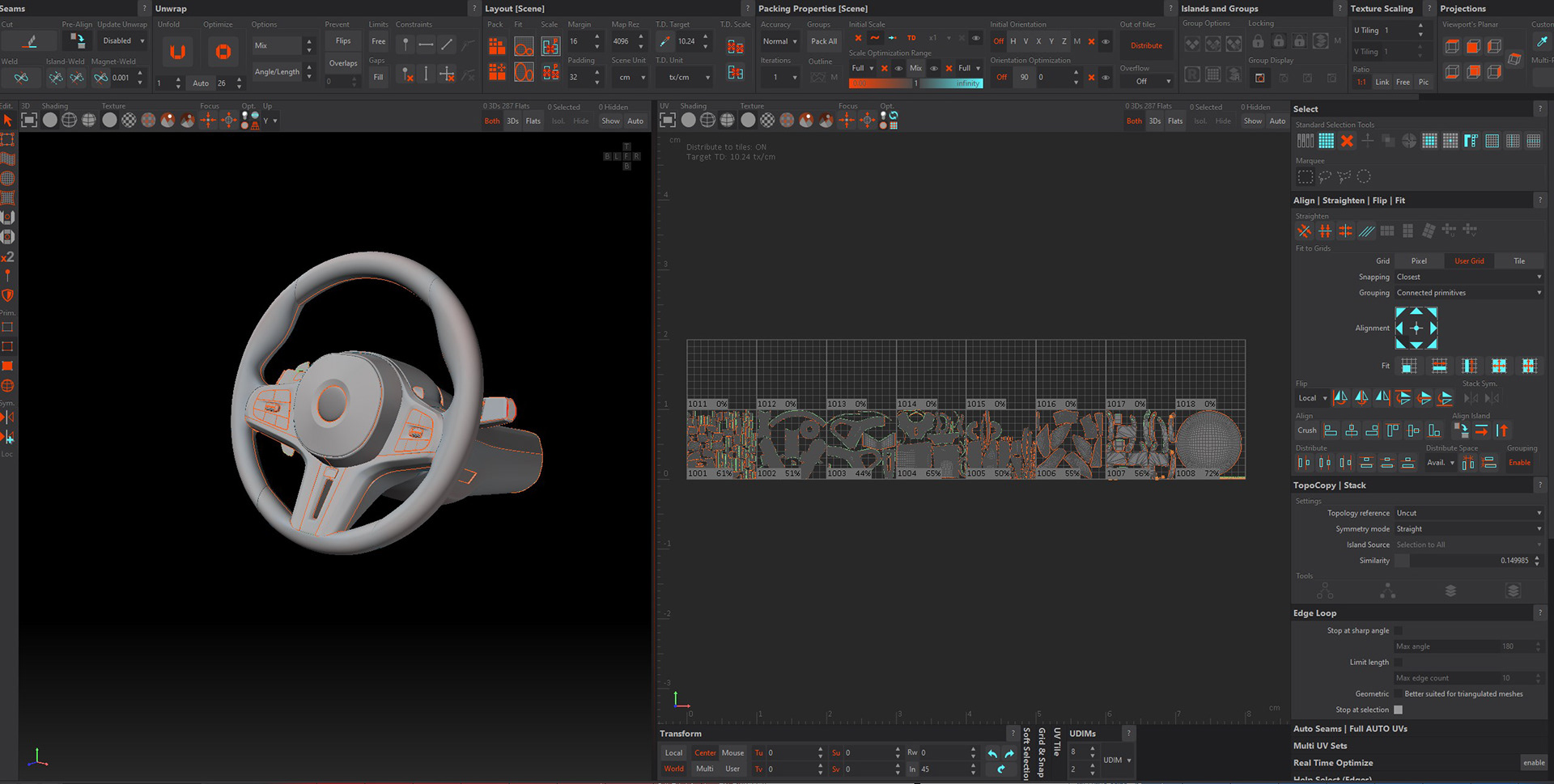
Task: Click first Viewport's Planar projection cube
Action: click(x=1453, y=46)
